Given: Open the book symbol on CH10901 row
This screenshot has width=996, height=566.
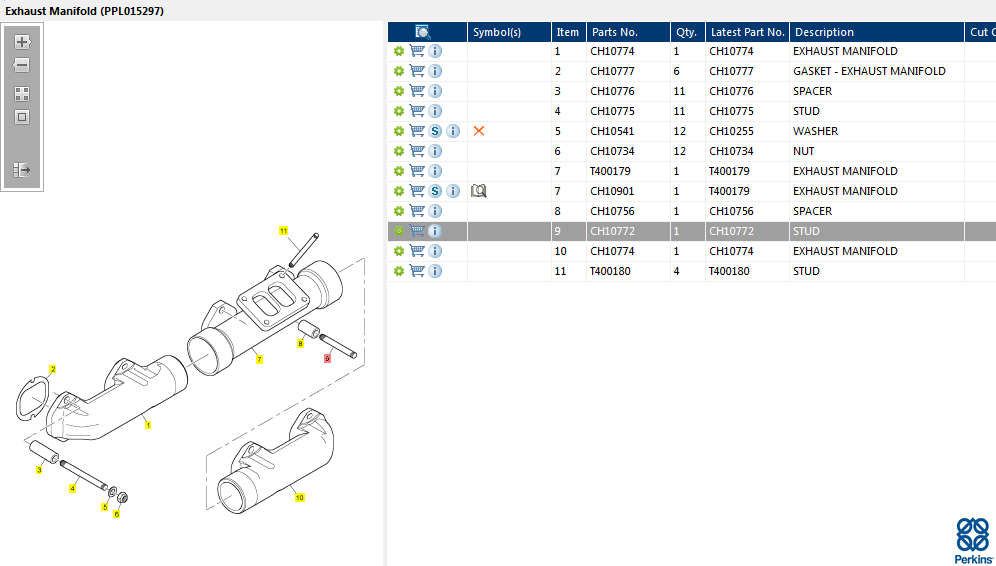Looking at the screenshot, I should [479, 191].
